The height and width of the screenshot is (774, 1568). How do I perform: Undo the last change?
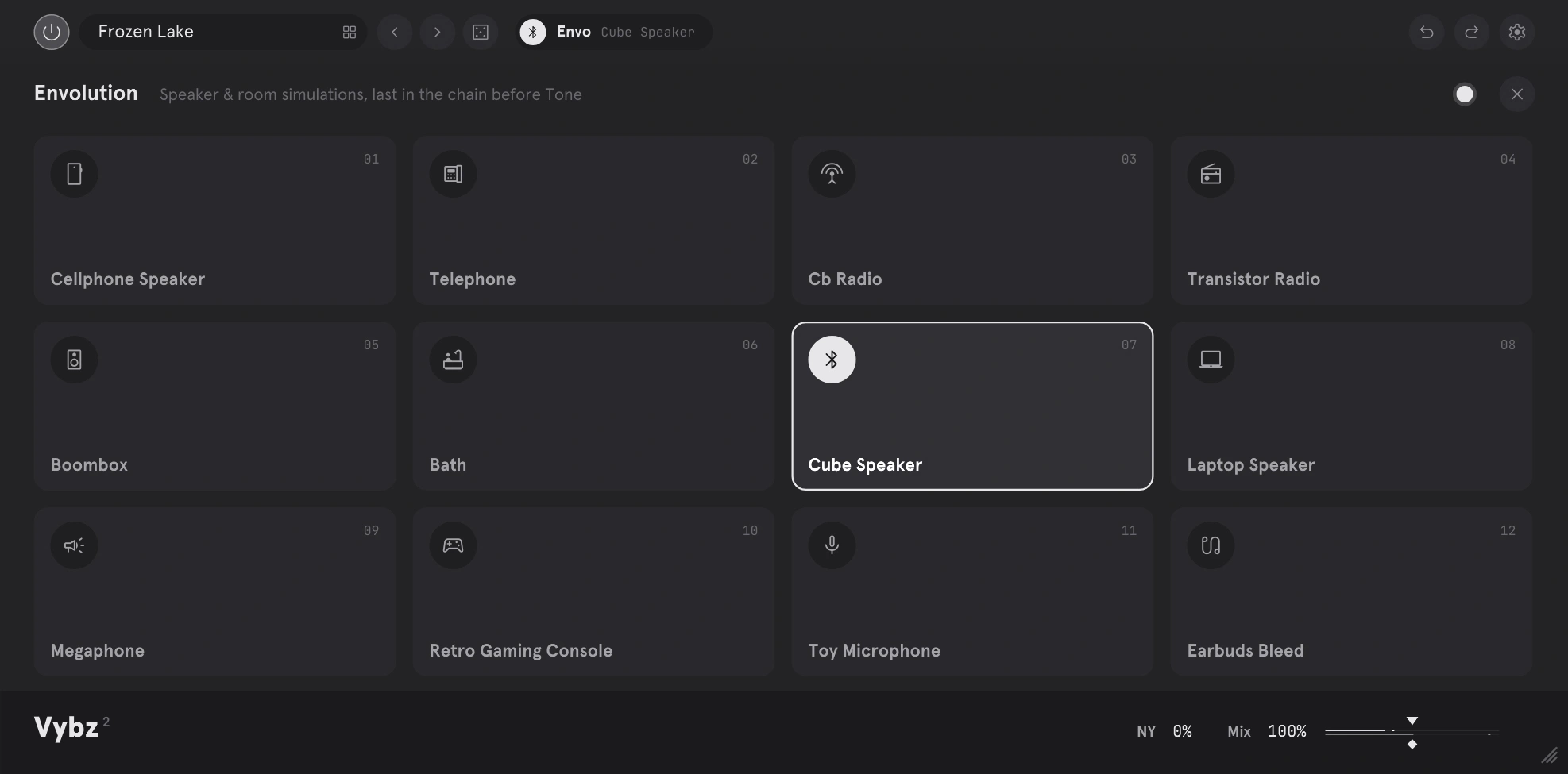[1427, 32]
